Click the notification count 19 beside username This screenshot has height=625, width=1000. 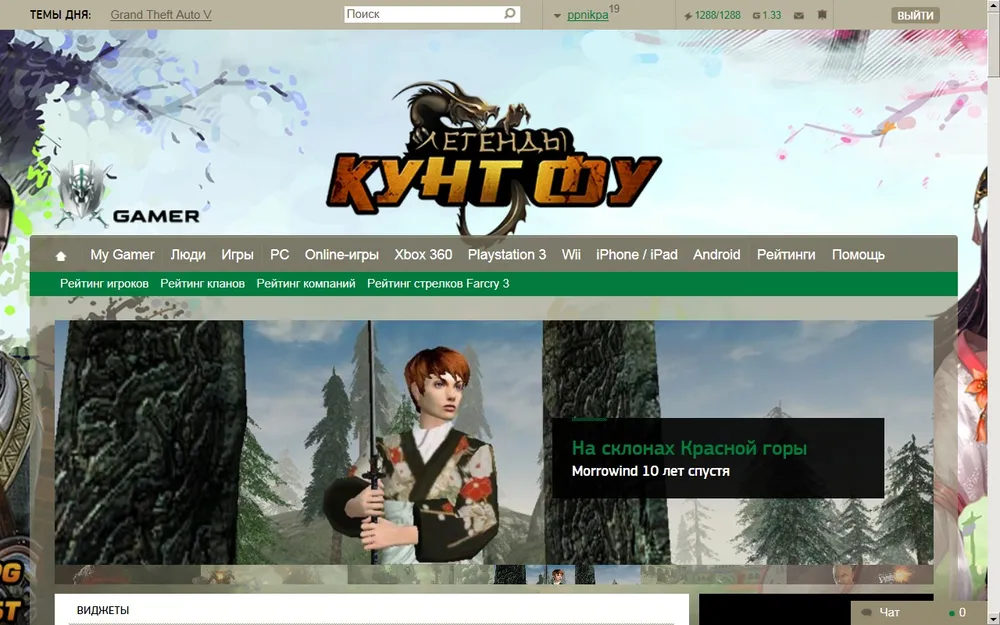(x=614, y=9)
